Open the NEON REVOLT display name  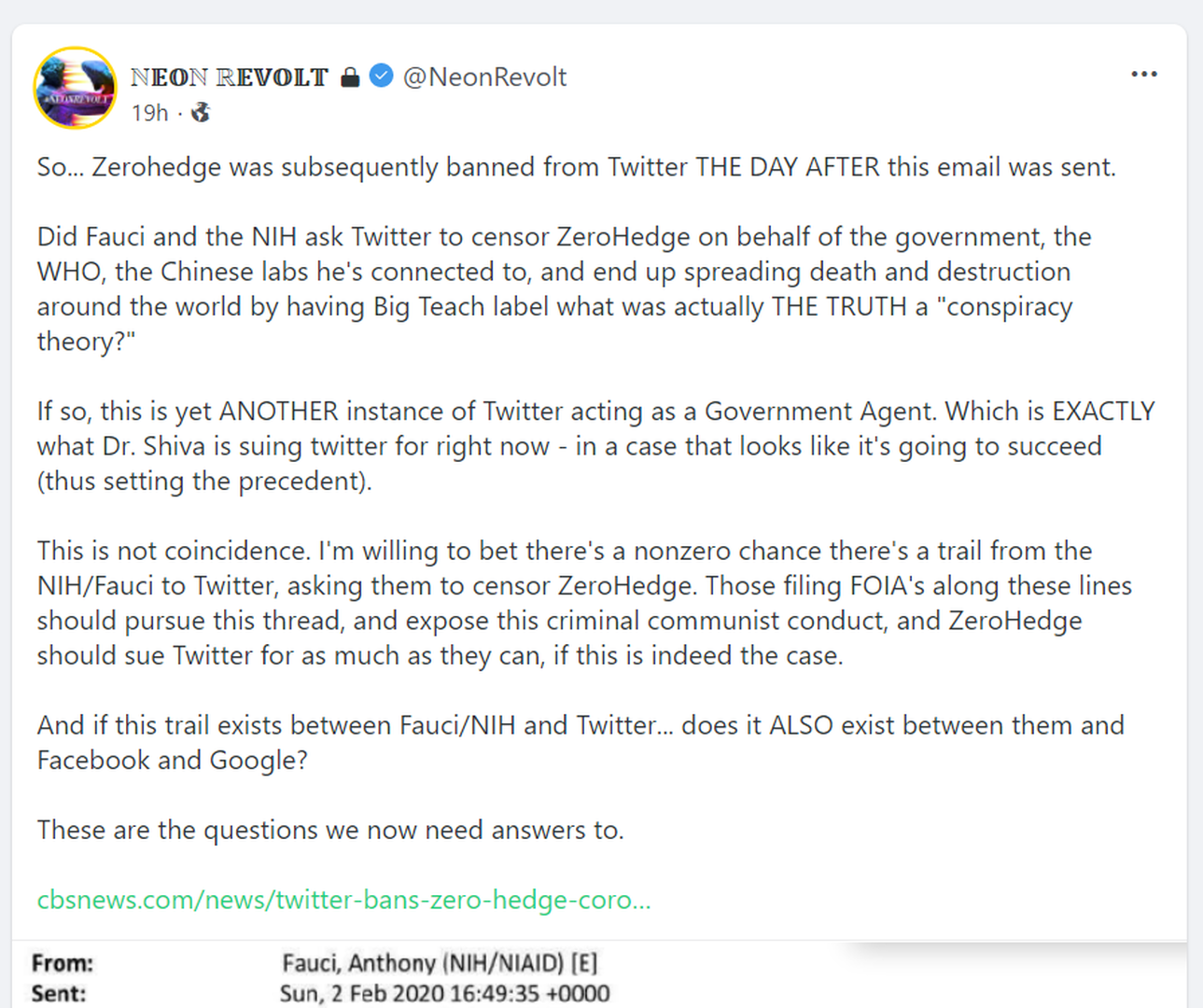point(230,77)
